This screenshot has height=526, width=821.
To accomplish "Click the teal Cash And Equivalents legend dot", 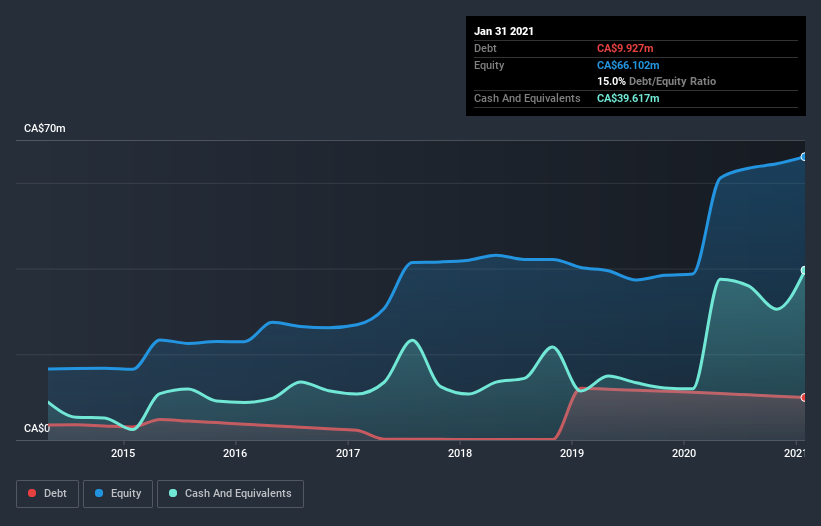I will [x=173, y=493].
